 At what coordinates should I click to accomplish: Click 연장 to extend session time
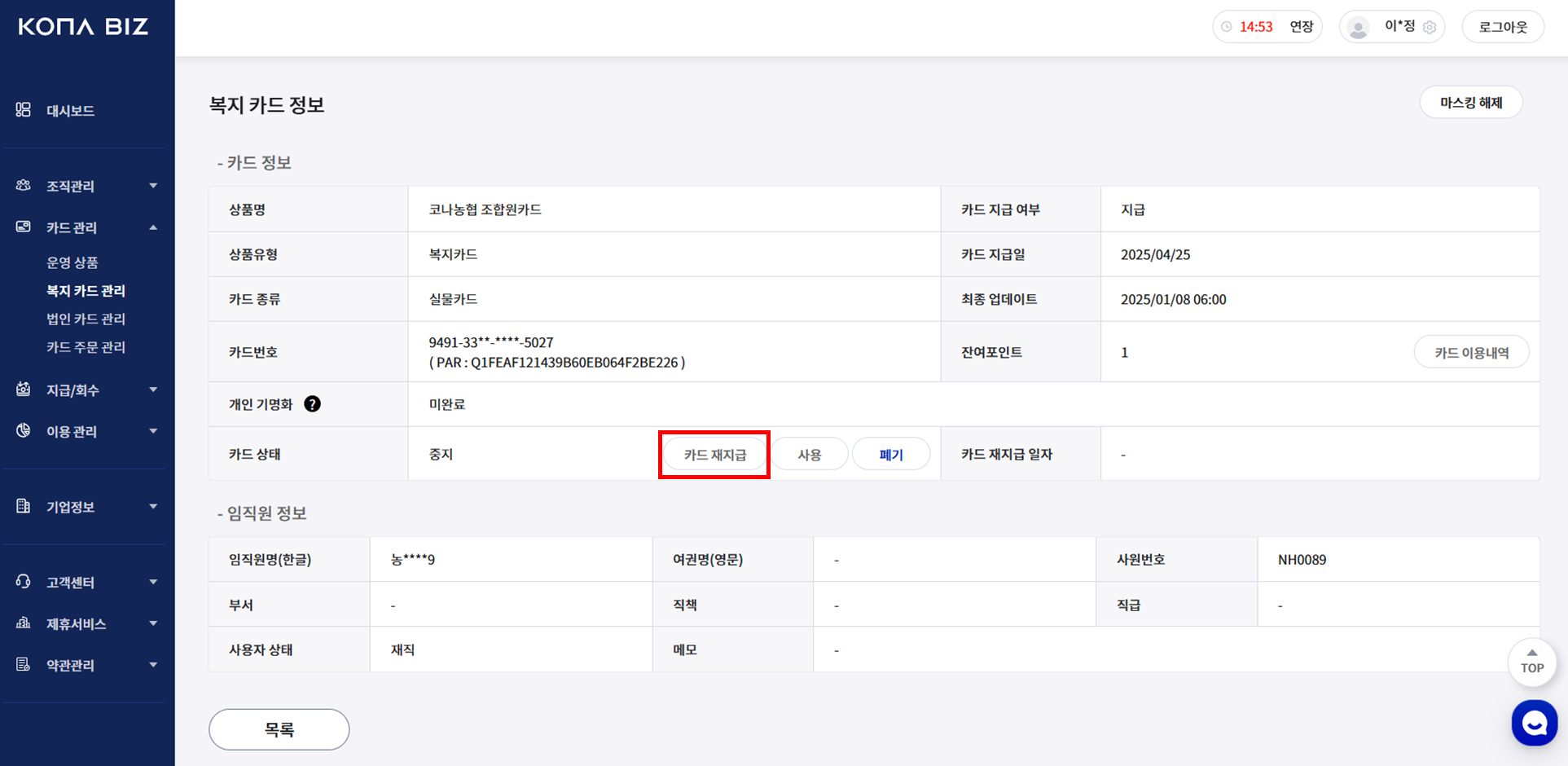pyautogui.click(x=1301, y=27)
